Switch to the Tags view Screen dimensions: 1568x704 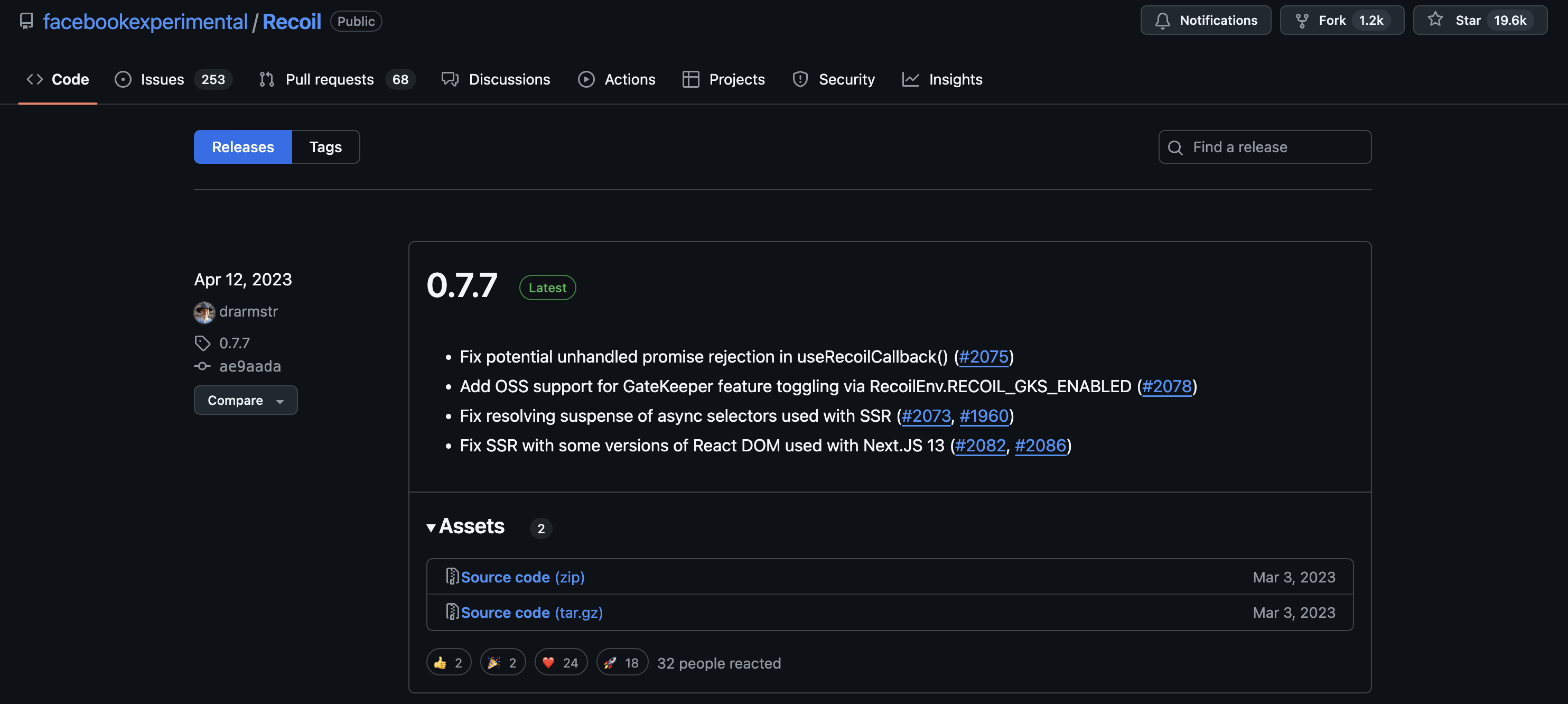coord(325,147)
